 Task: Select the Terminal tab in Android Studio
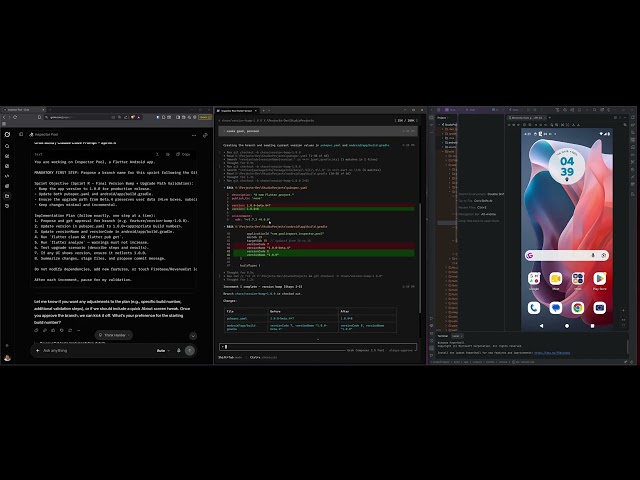[x=443, y=336]
